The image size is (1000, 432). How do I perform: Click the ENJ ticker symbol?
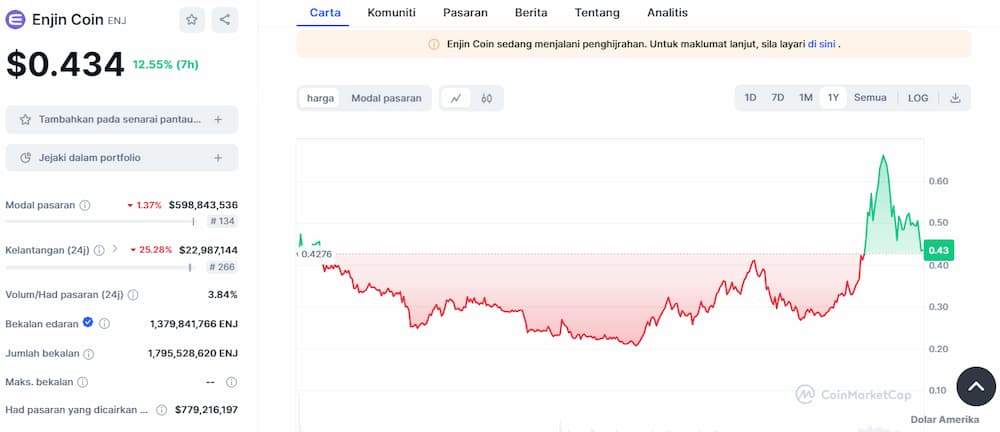coord(117,20)
